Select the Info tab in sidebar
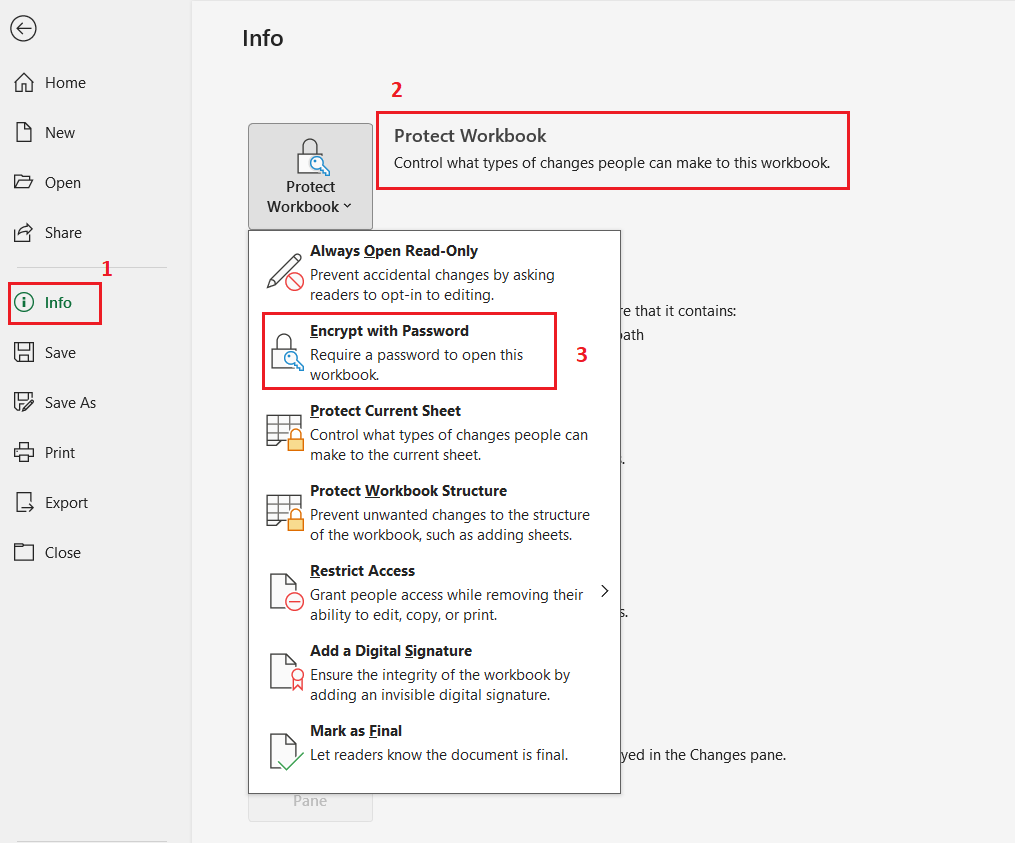This screenshot has height=843, width=1015. click(57, 303)
